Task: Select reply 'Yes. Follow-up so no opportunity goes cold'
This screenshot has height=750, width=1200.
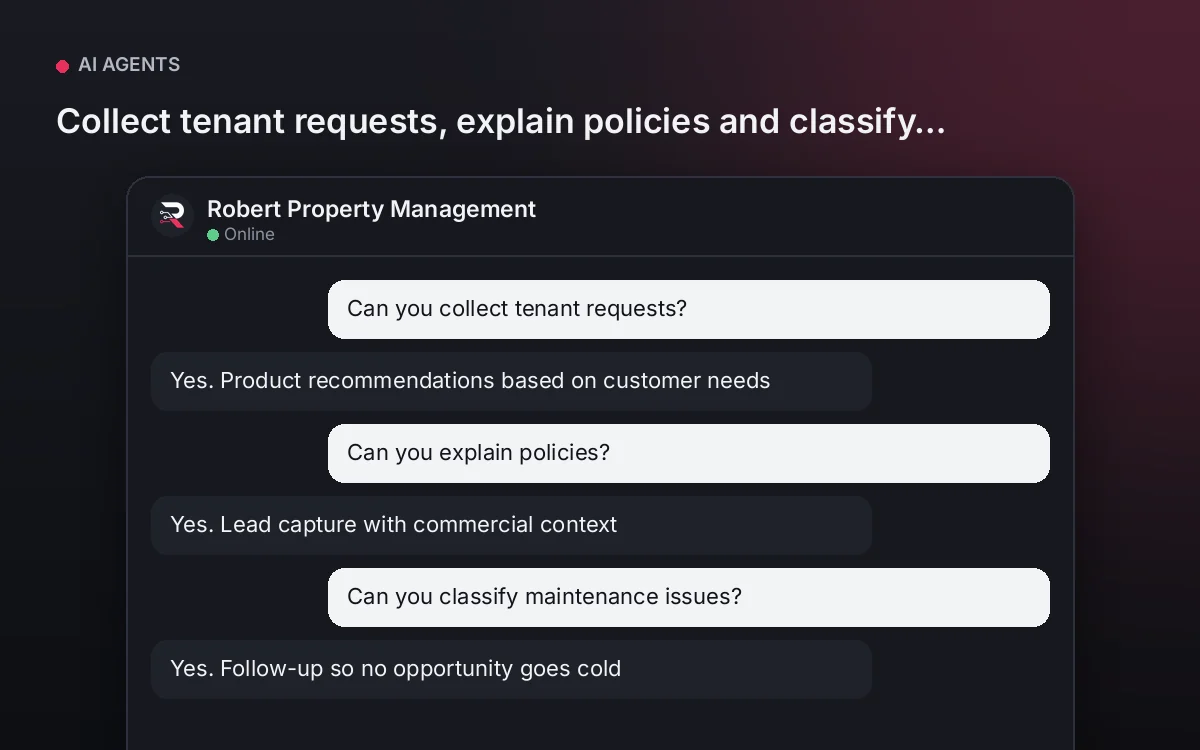Action: tap(511, 669)
